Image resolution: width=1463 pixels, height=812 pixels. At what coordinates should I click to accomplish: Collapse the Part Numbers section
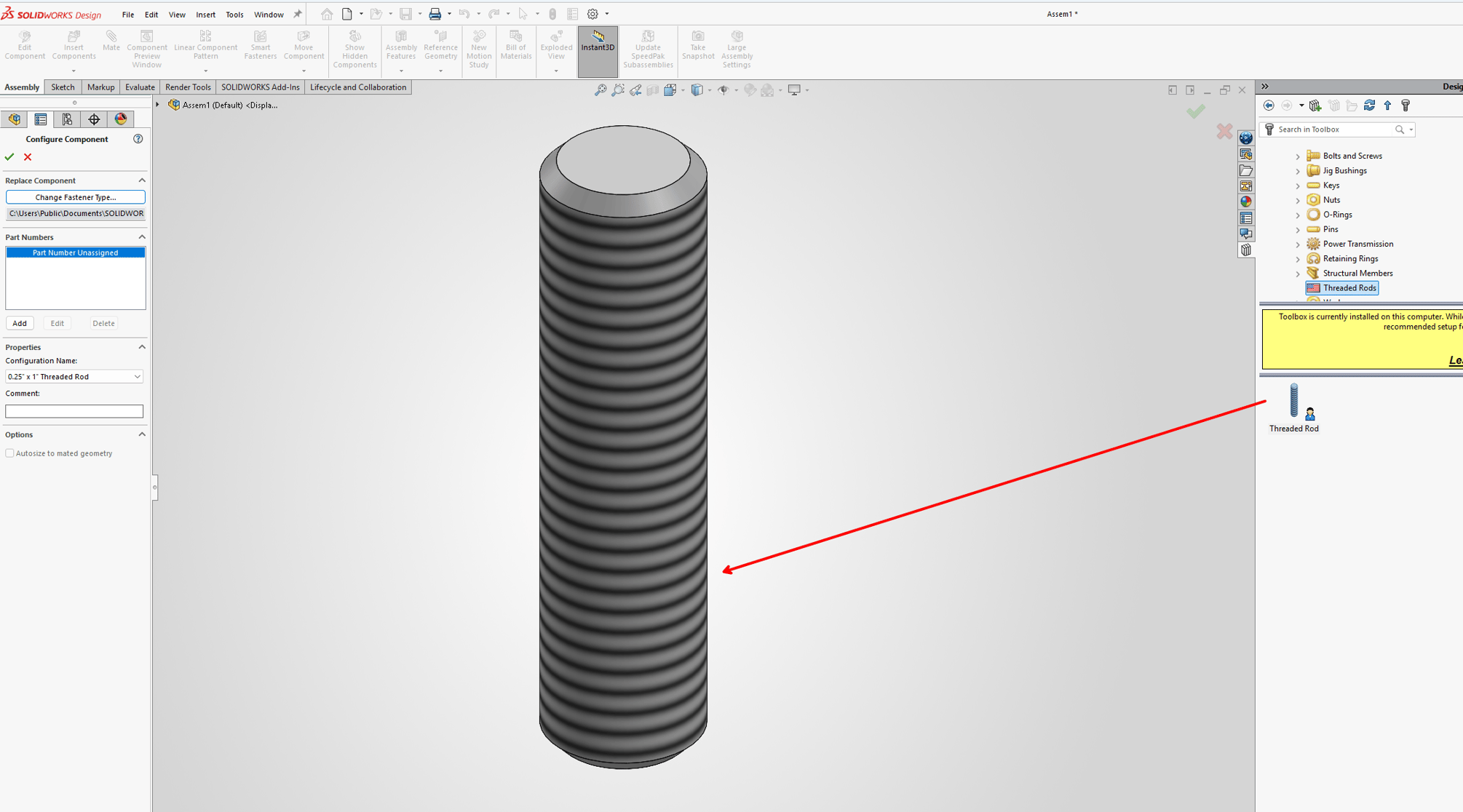coord(142,237)
